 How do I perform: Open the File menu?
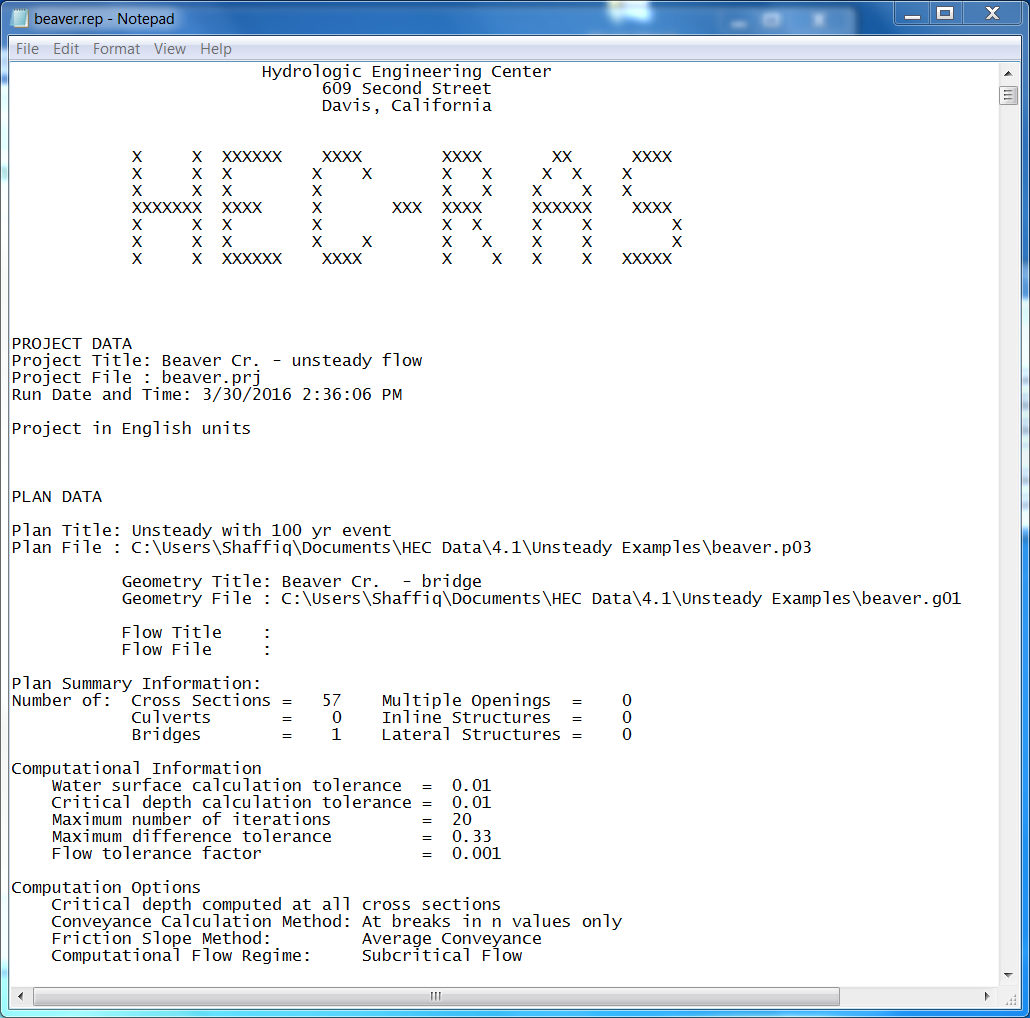(x=27, y=49)
